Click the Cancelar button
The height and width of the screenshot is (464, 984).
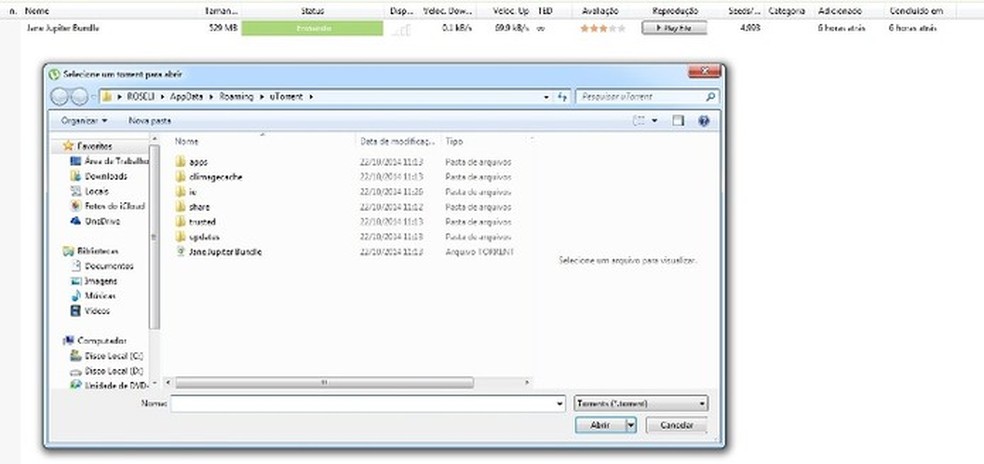pyautogui.click(x=677, y=426)
